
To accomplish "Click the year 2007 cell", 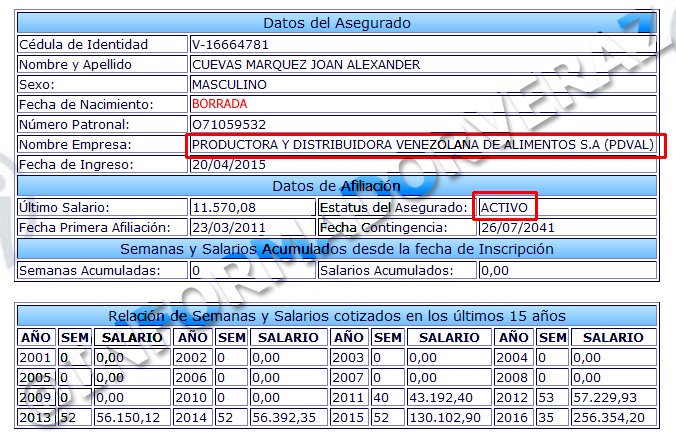I will coord(349,378).
